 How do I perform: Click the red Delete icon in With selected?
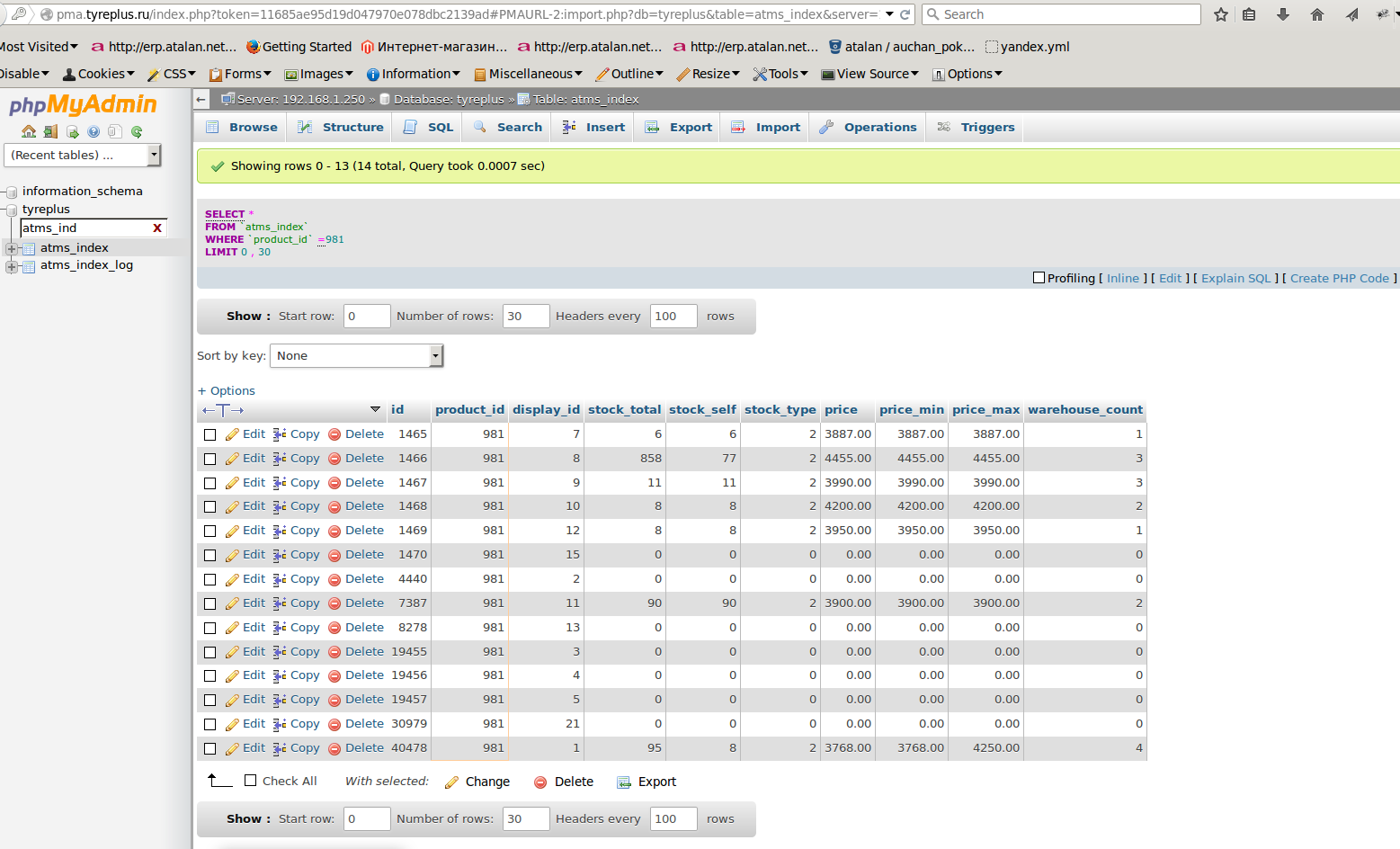[540, 782]
